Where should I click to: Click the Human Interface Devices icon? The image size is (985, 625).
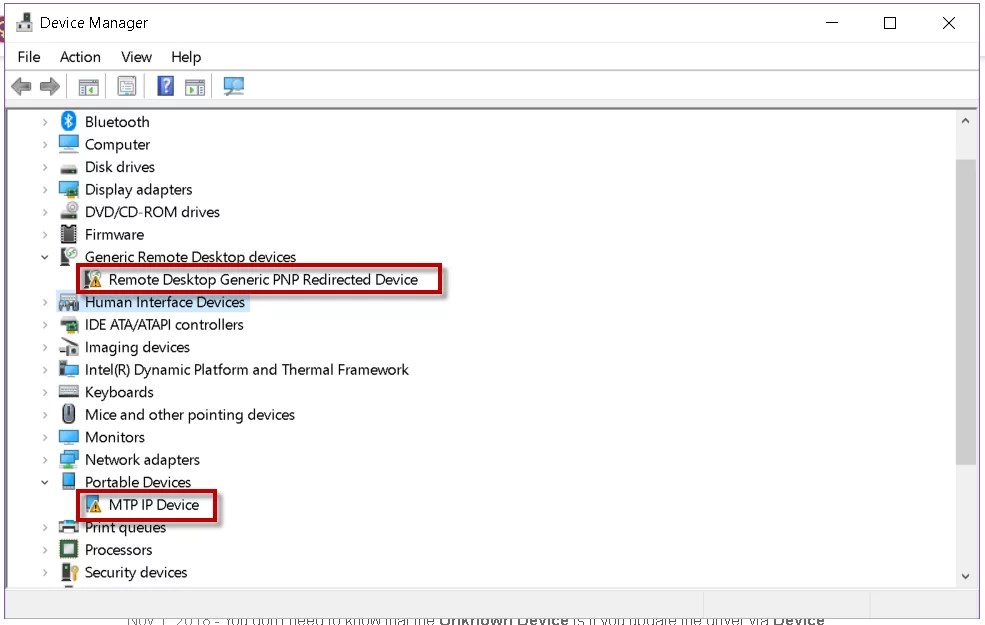point(68,303)
